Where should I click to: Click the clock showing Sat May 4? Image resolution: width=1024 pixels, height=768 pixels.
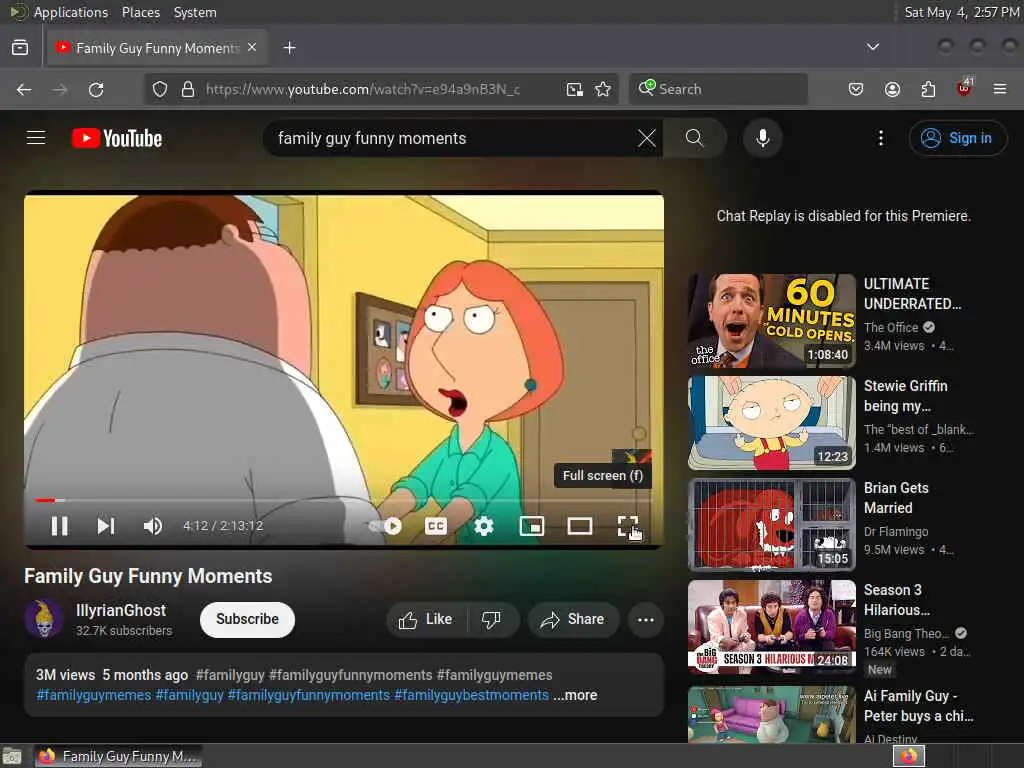pos(961,12)
